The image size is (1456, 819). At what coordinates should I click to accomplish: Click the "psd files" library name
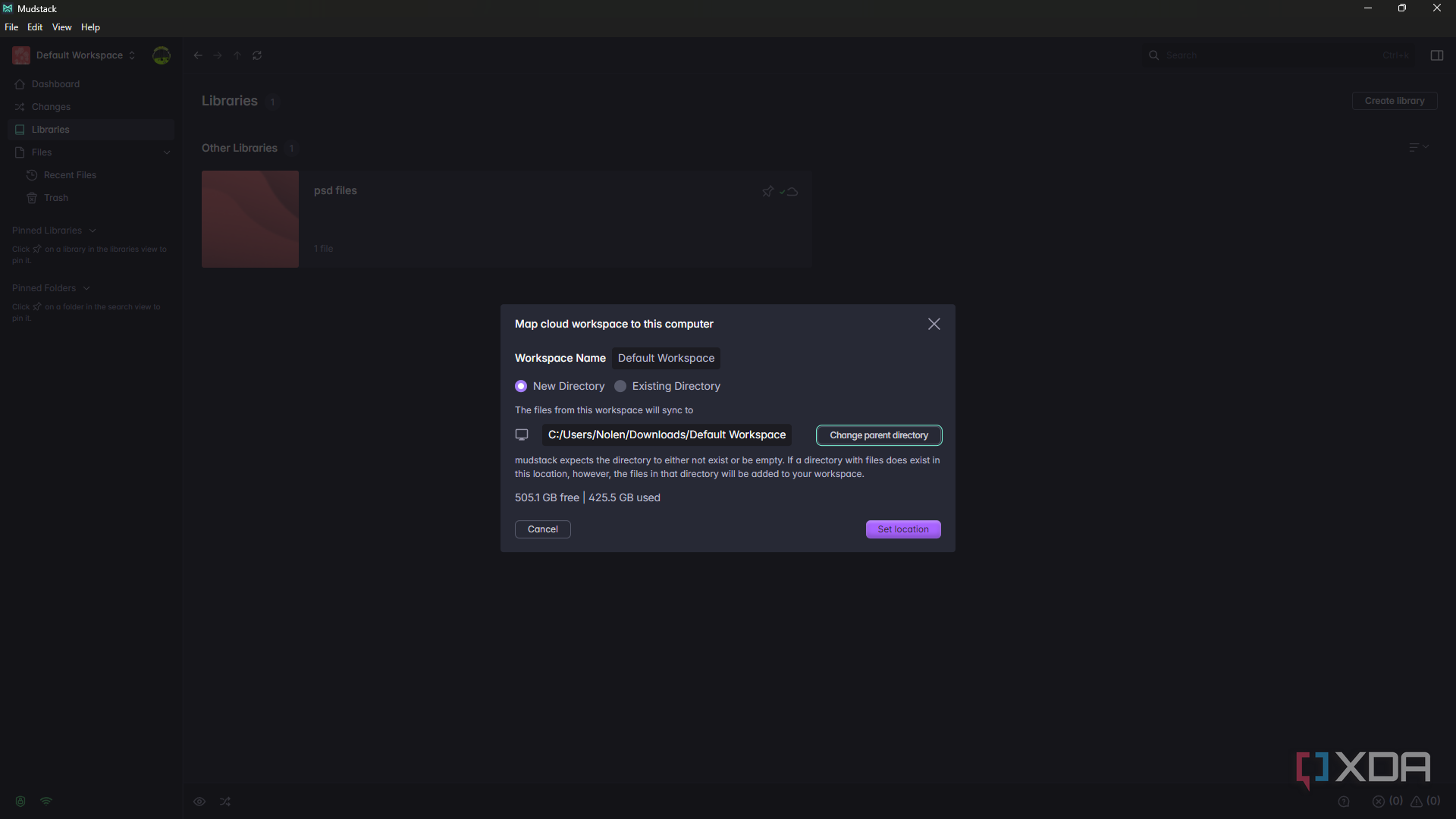click(x=335, y=190)
